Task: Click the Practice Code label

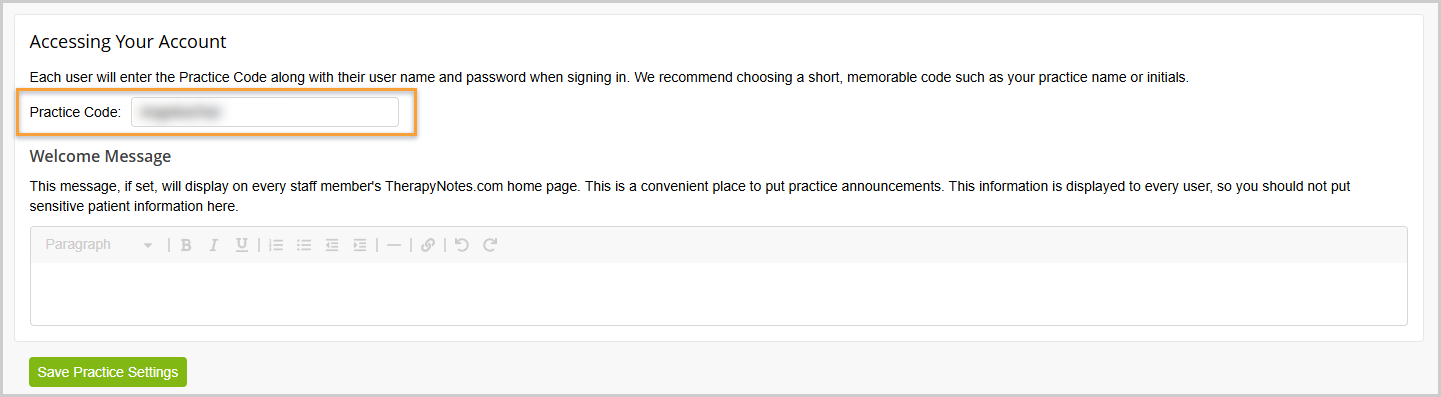Action: click(75, 112)
